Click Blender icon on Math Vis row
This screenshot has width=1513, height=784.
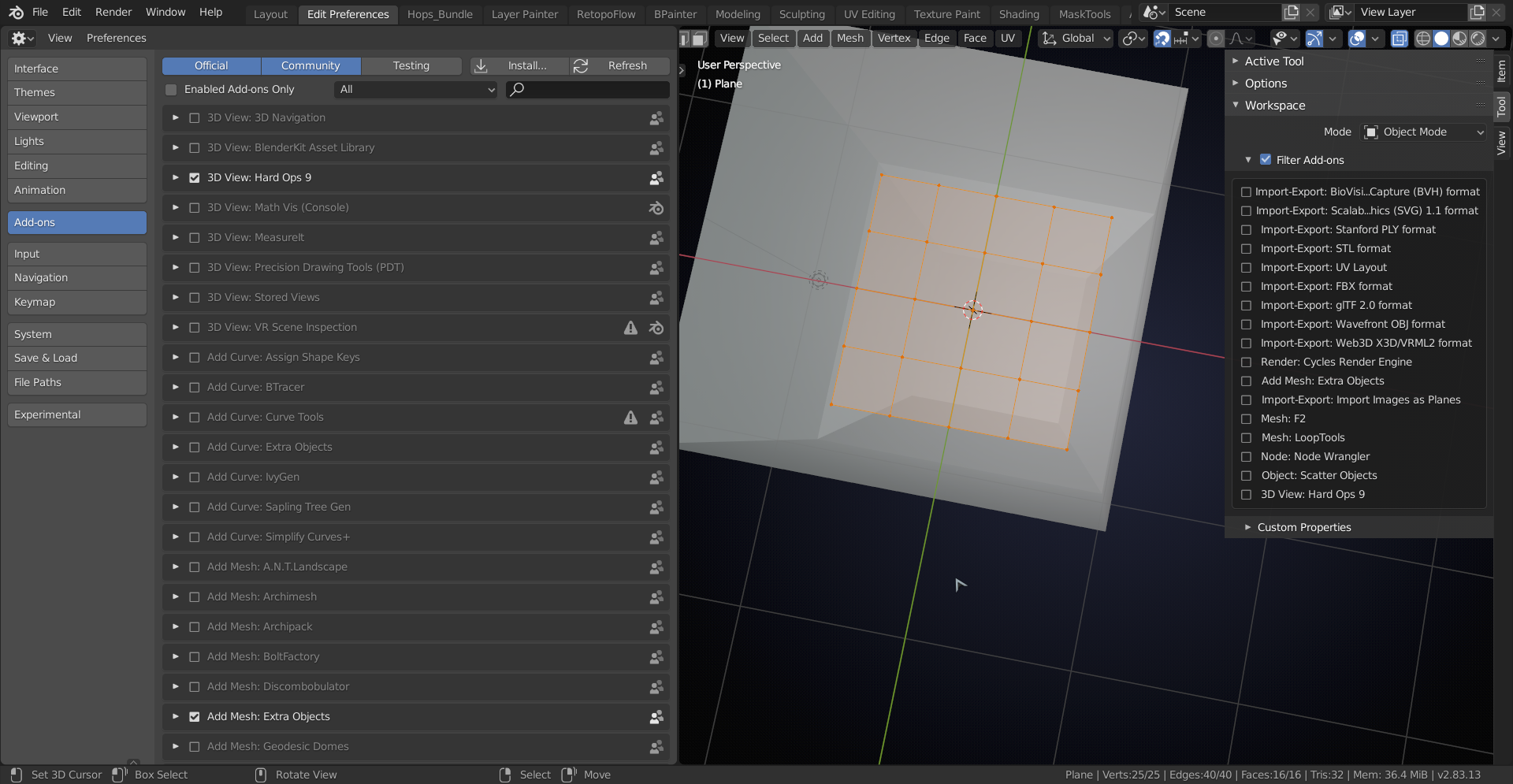click(x=656, y=208)
